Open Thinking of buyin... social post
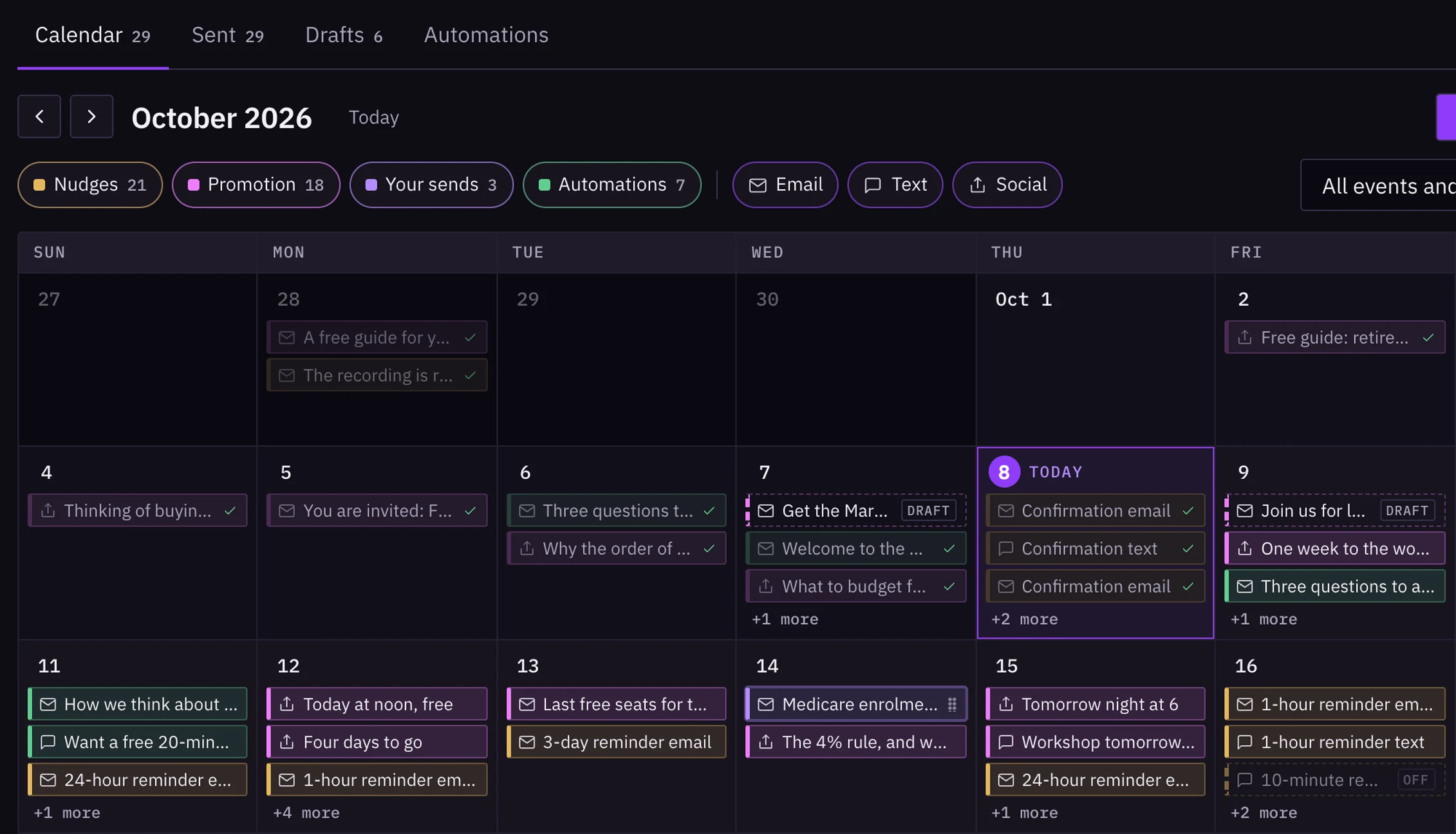The height and width of the screenshot is (834, 1456). [138, 510]
